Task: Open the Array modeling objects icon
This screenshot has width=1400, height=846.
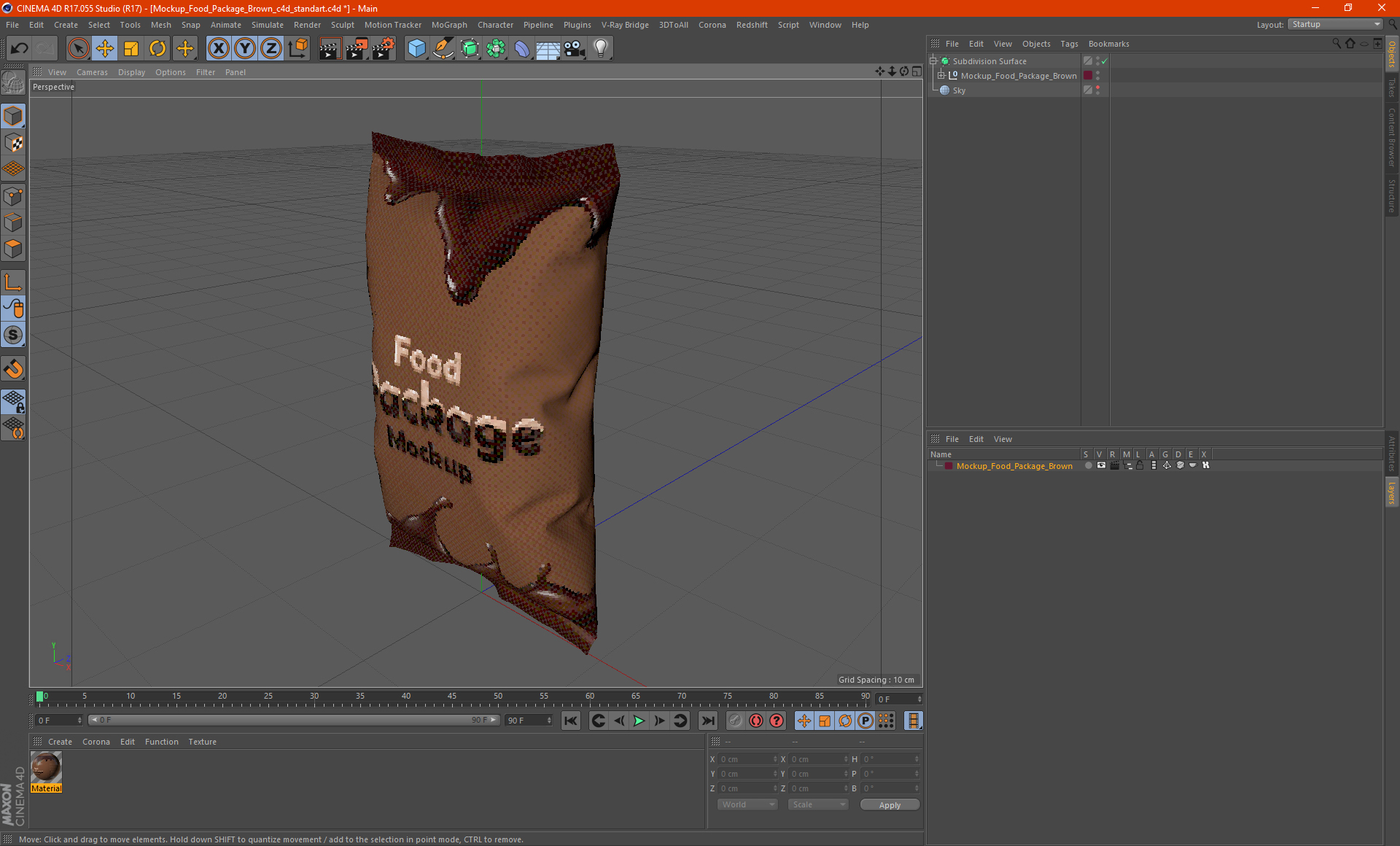Action: (496, 49)
